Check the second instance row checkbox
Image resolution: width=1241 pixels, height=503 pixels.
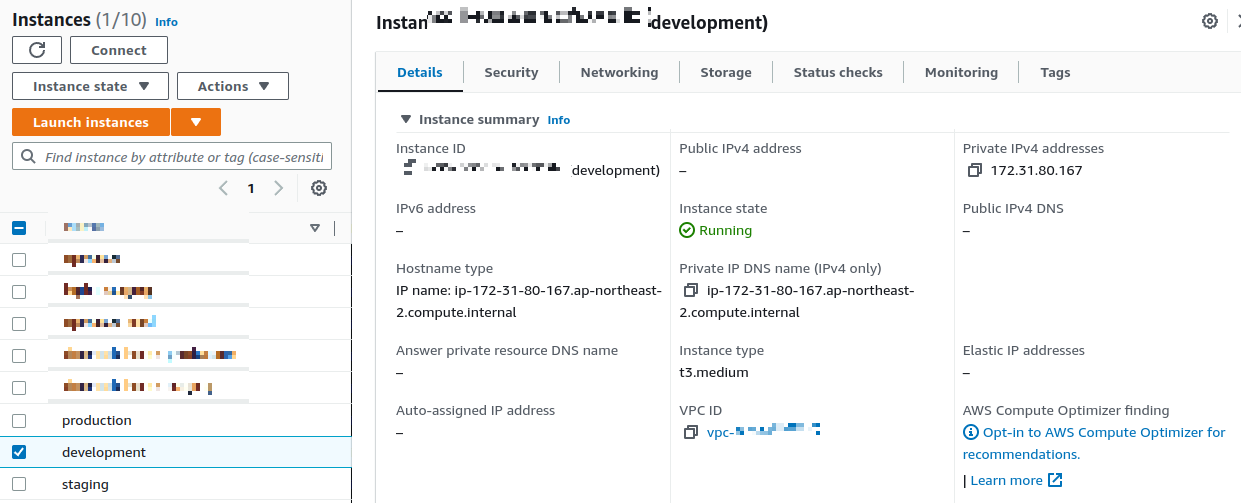[19, 292]
